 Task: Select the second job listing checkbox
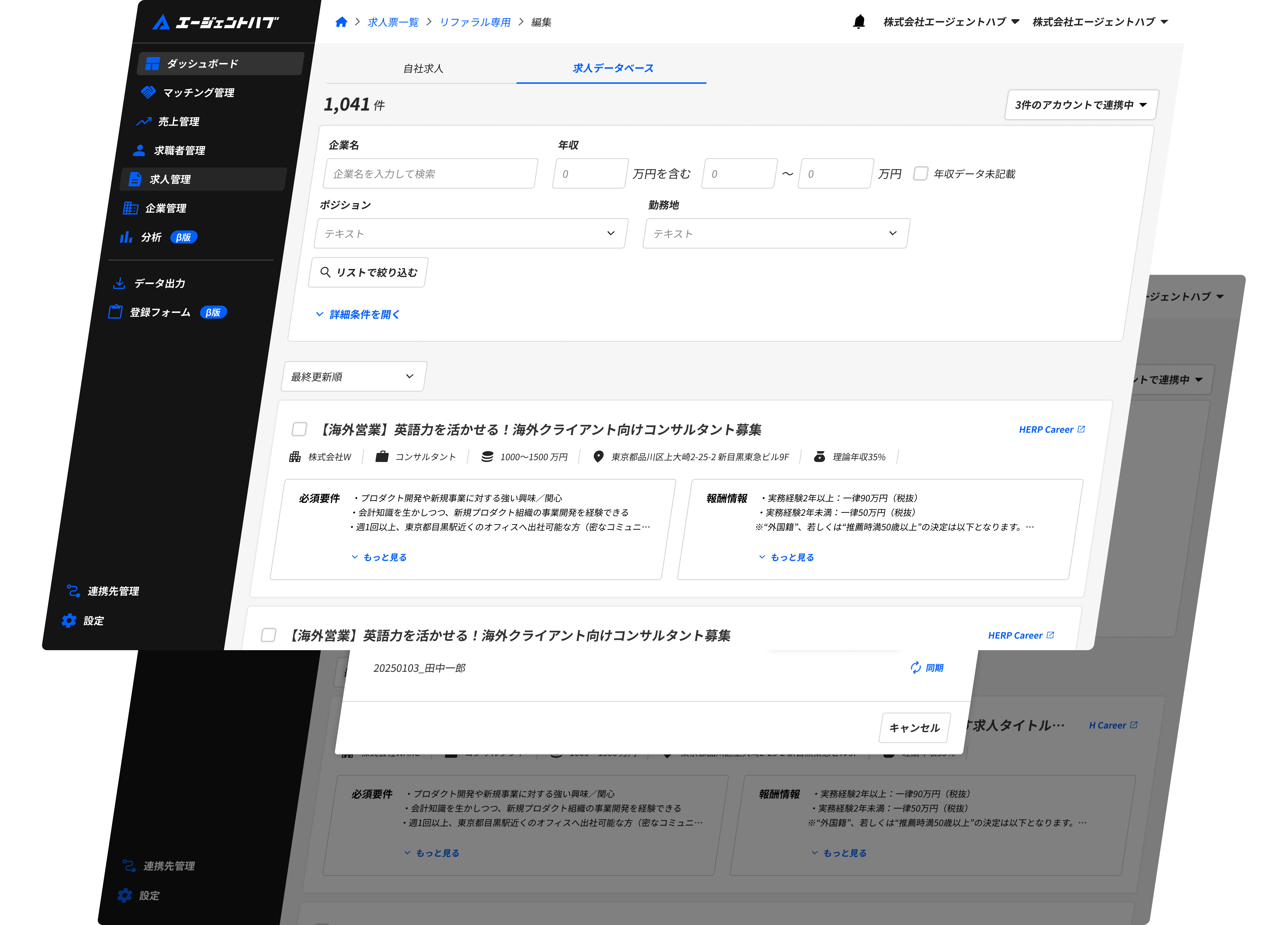269,635
